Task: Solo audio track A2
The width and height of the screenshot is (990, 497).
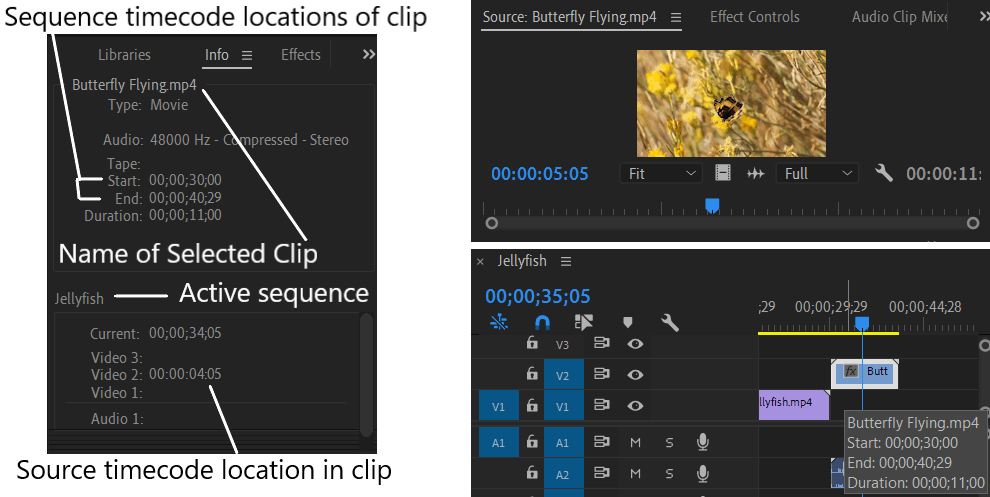Action: pos(669,473)
